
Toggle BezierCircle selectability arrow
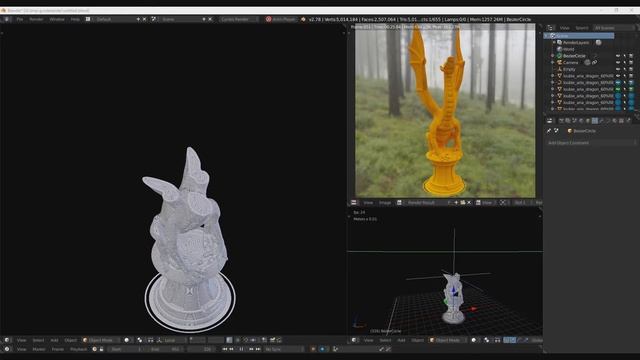(624, 56)
